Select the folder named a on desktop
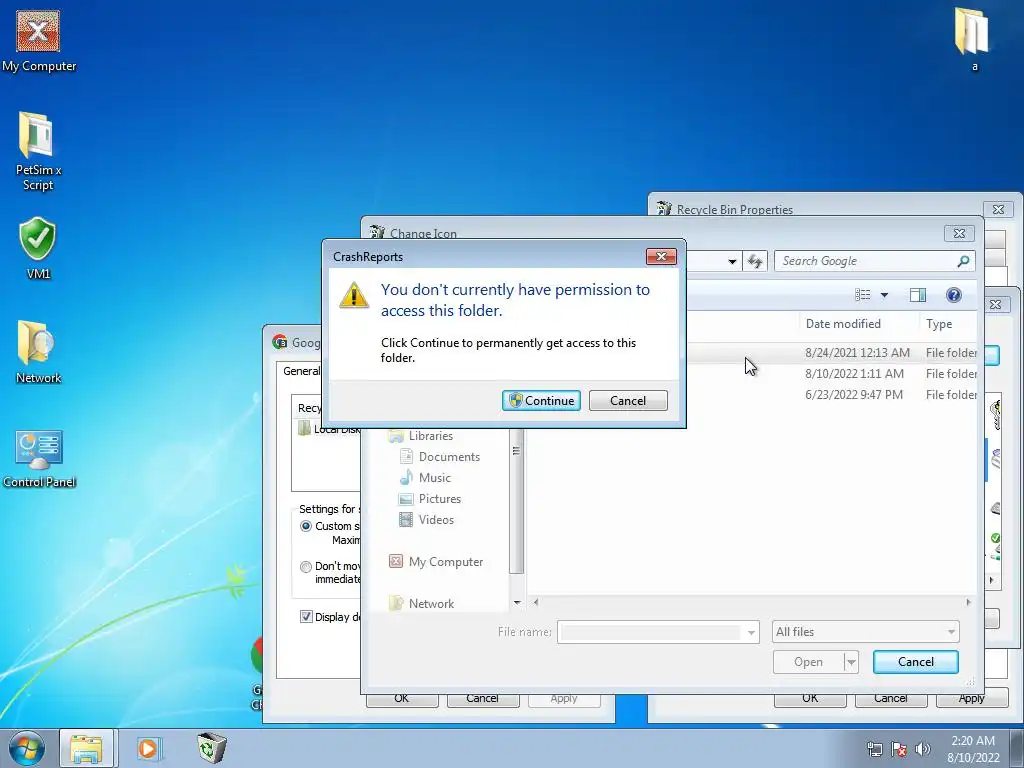The height and width of the screenshot is (768, 1024). click(973, 39)
